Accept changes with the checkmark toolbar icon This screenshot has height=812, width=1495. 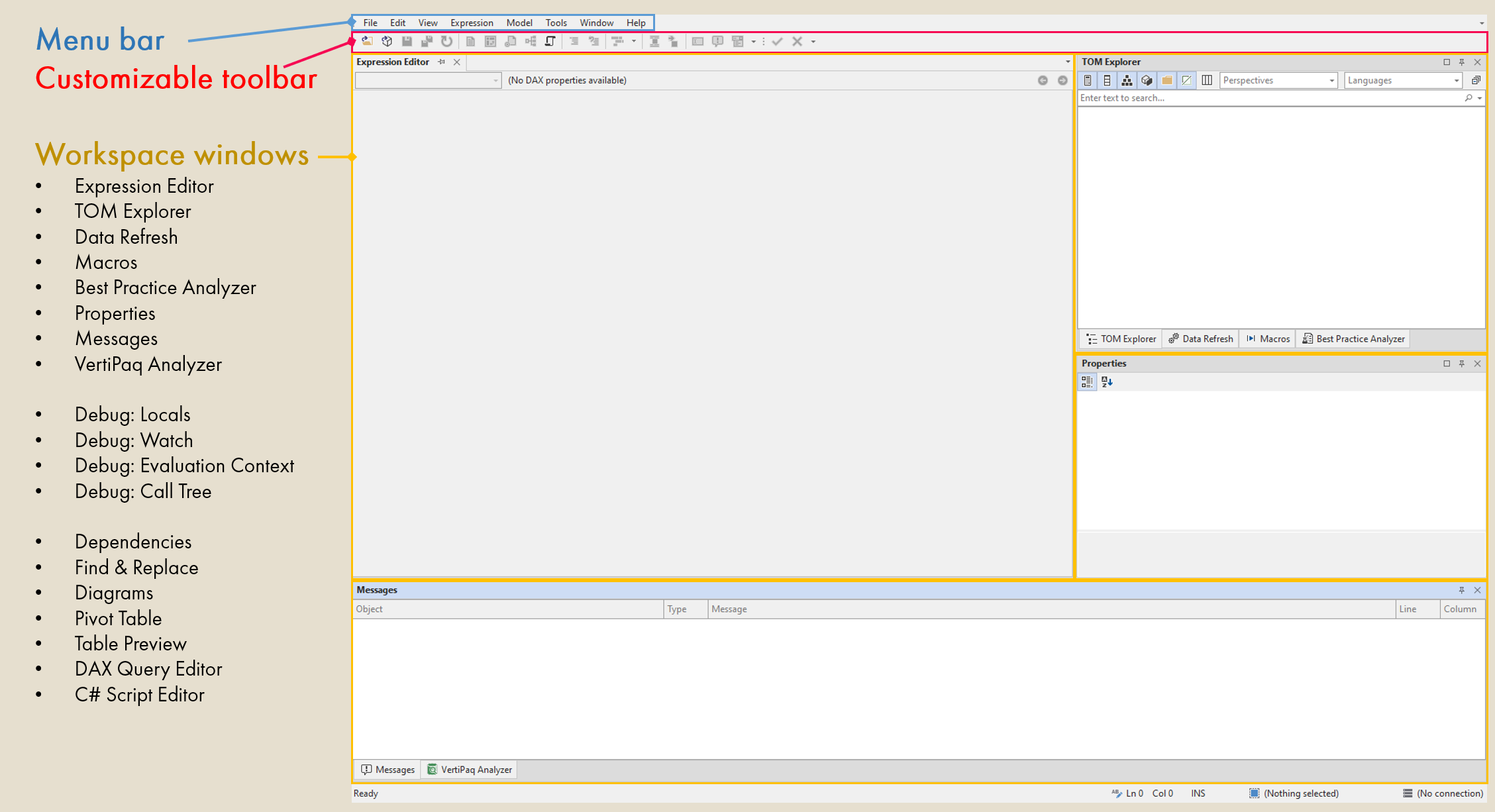pyautogui.click(x=778, y=41)
